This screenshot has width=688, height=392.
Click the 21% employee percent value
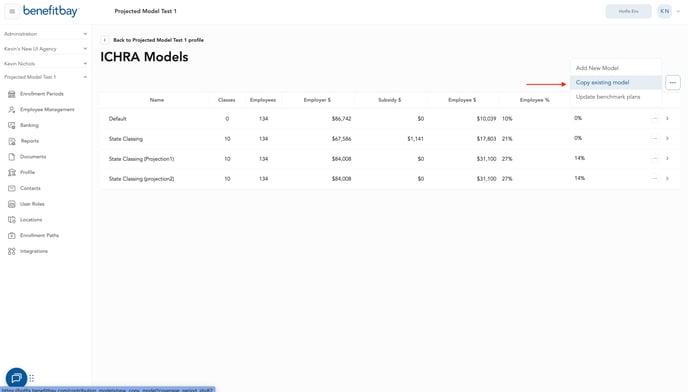(507, 139)
